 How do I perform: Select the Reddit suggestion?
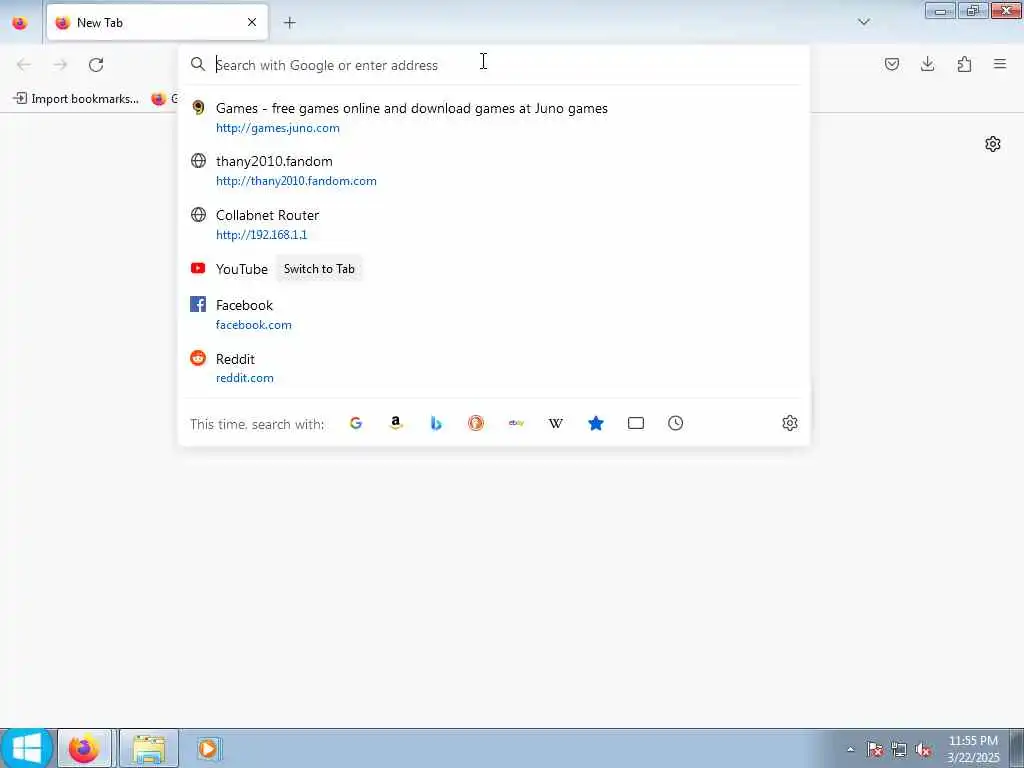[x=493, y=368]
